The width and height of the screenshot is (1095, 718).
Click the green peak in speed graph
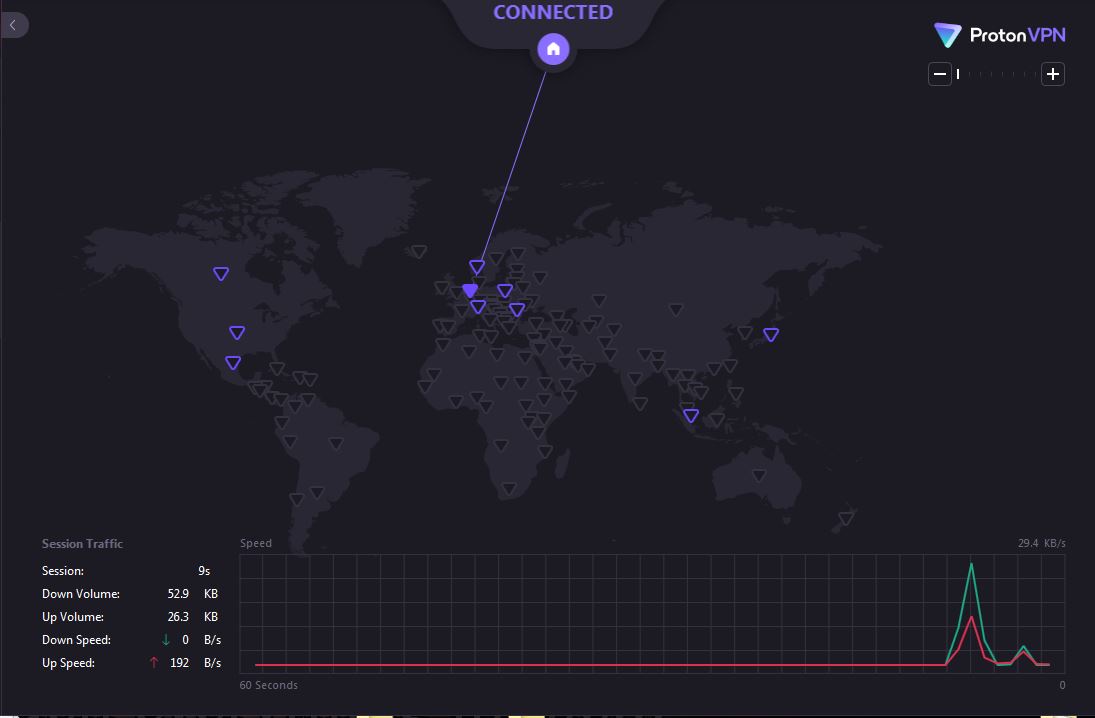pos(971,566)
